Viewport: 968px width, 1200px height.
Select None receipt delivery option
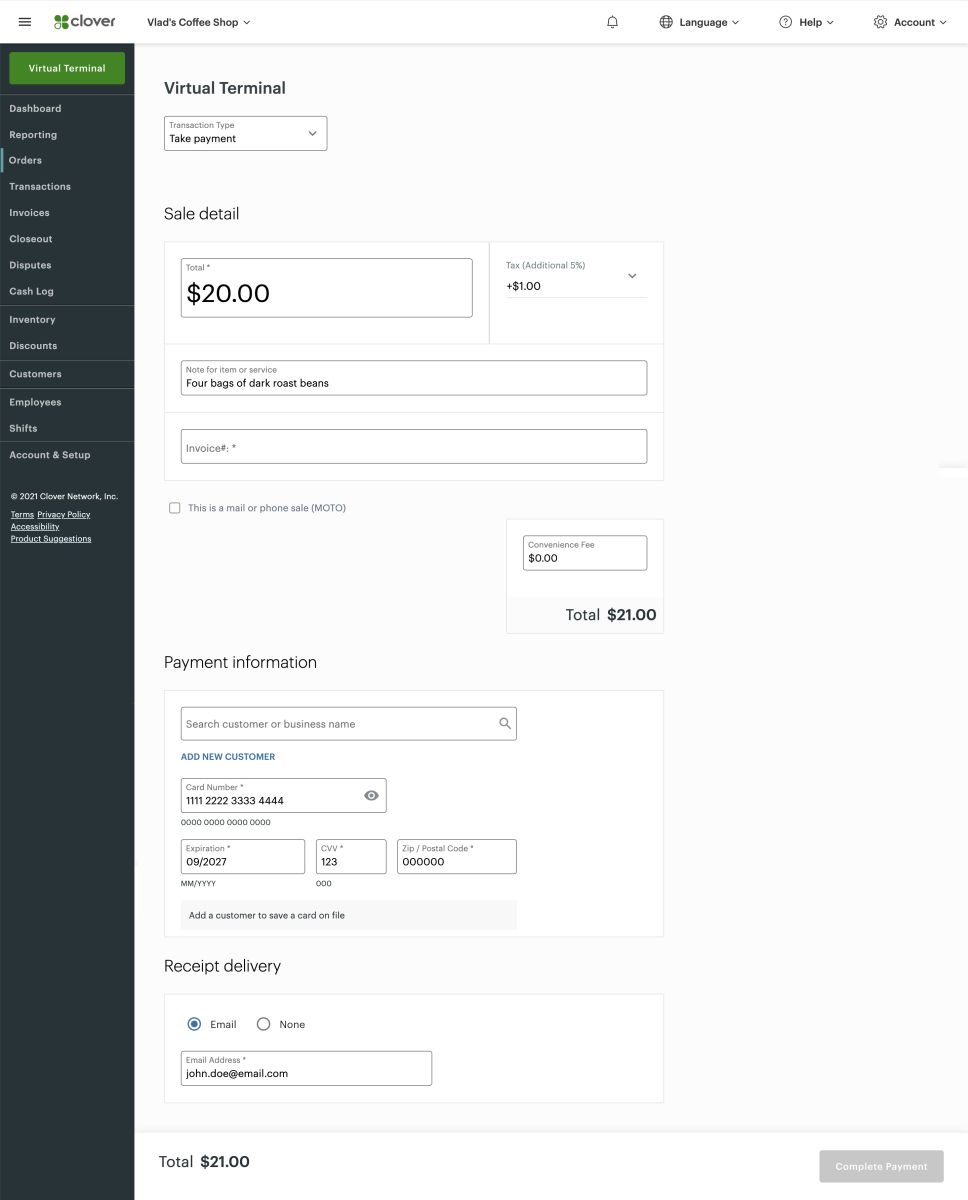pyautogui.click(x=264, y=1024)
